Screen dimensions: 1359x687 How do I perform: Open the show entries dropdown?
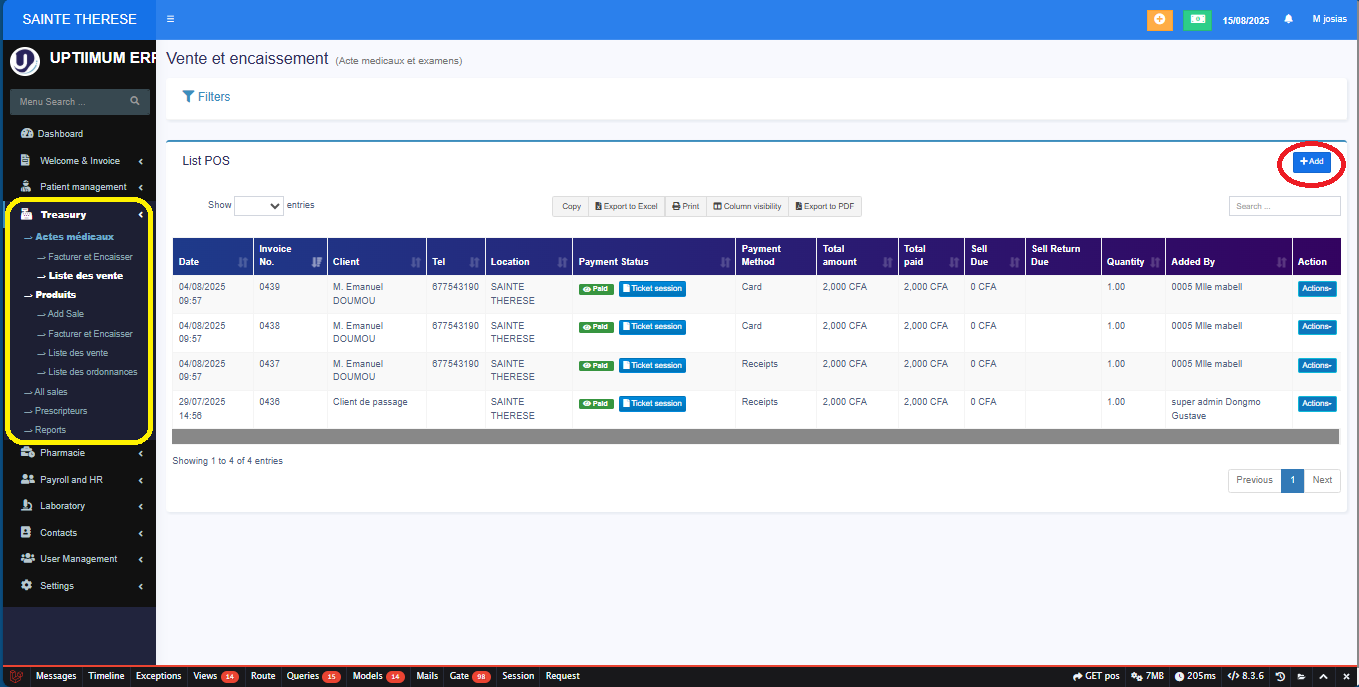(259, 205)
